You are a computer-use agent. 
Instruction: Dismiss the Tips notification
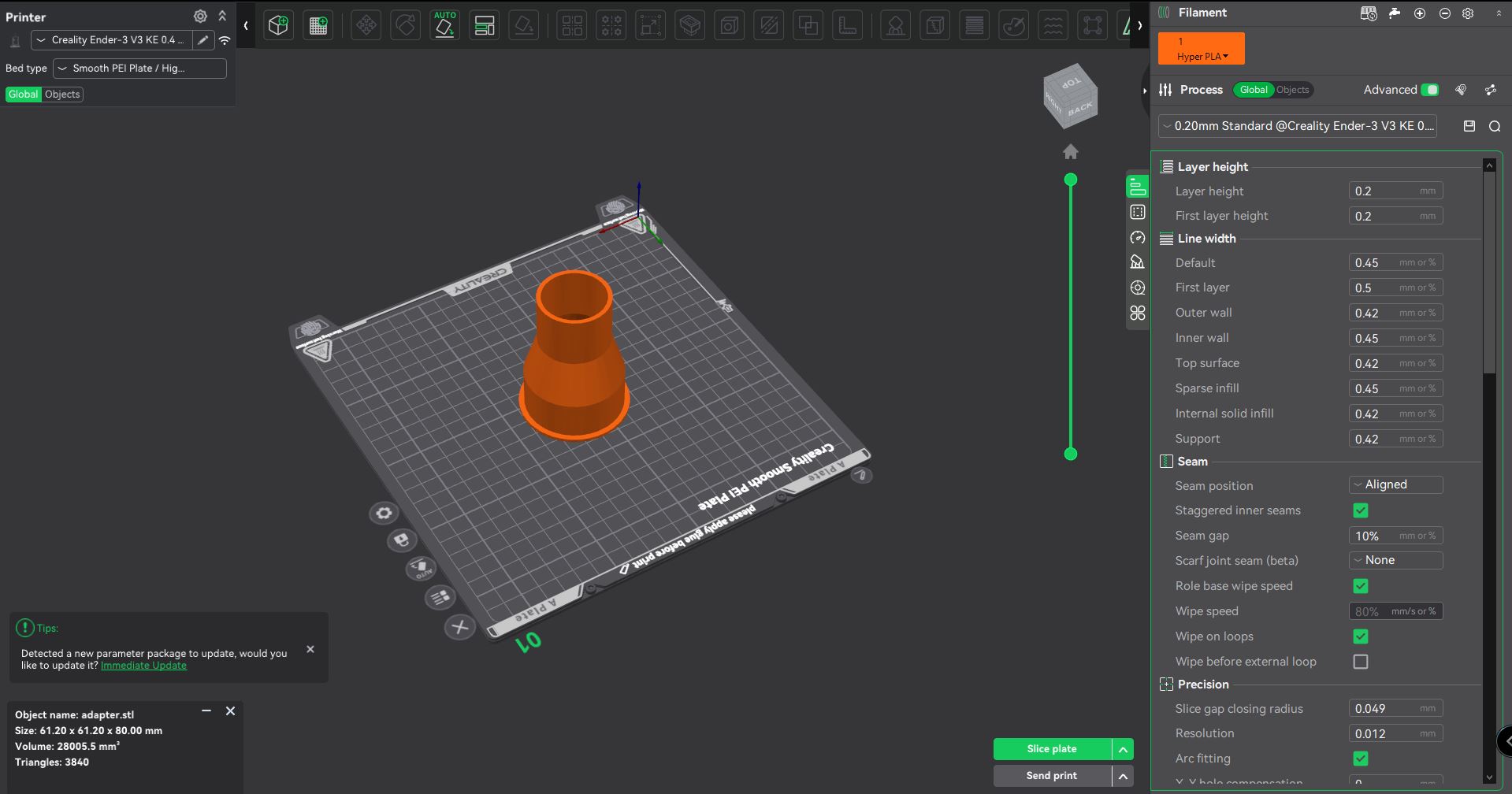(310, 649)
